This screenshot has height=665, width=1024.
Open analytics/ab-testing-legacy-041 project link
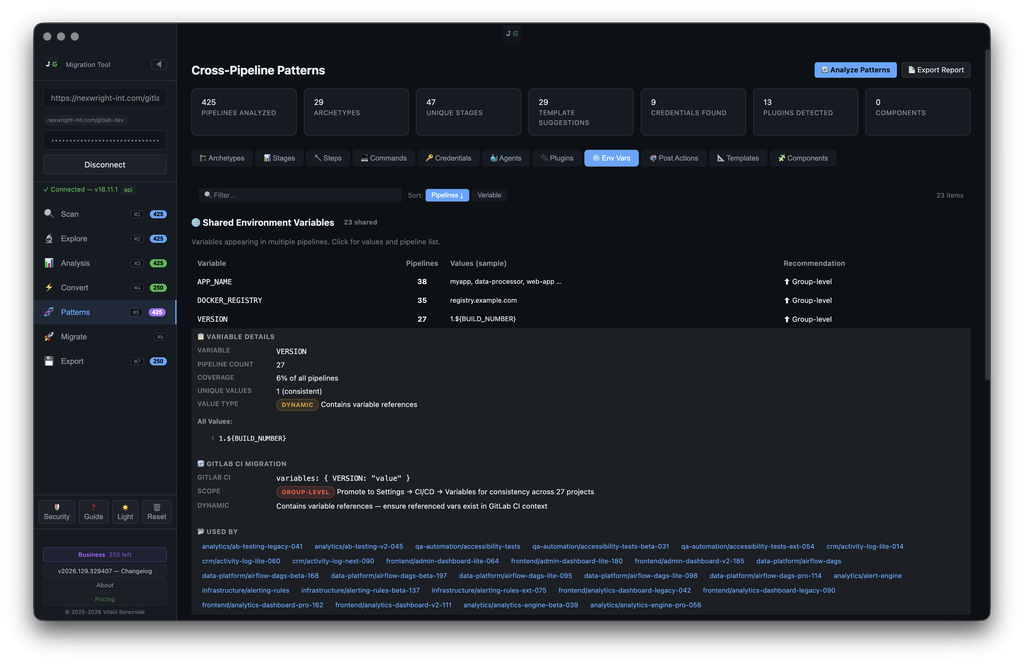(x=252, y=546)
